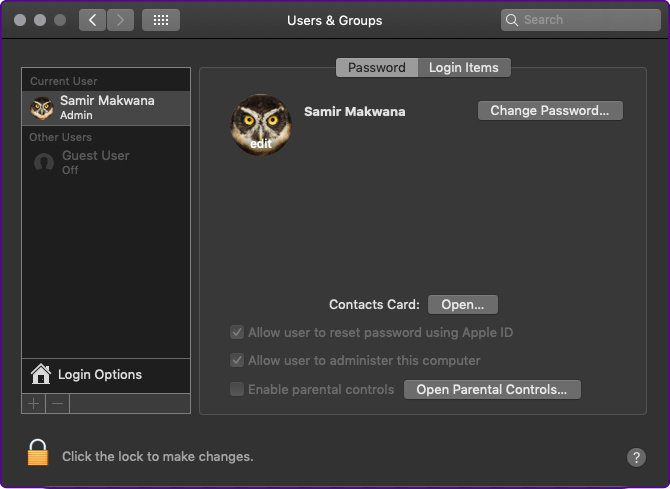Enable parental controls checkbox
Screen dimensions: 670x489
click(237, 389)
